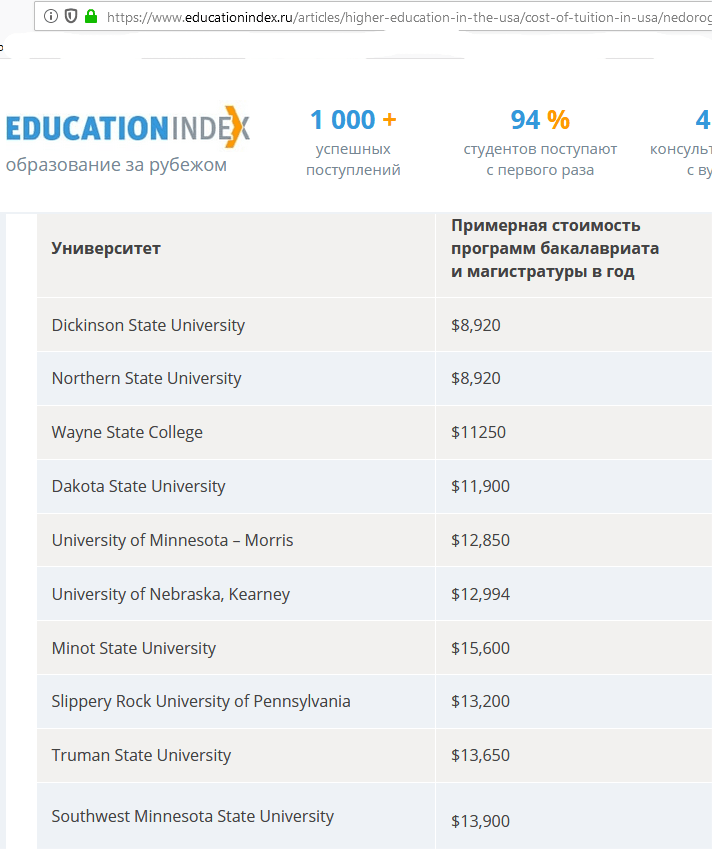Screen dimensions: 712x849
Task: Select the Dickinson State University row
Action: pyautogui.click(x=375, y=325)
